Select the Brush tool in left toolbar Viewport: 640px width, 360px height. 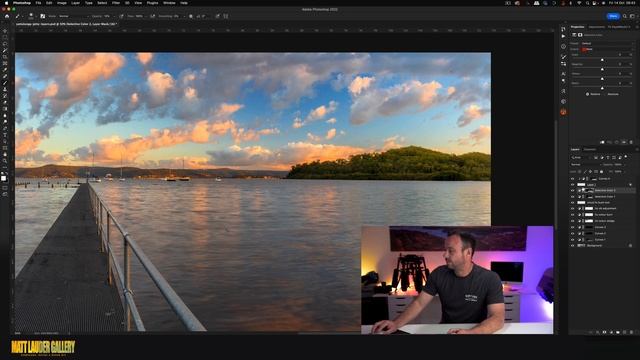[5, 82]
